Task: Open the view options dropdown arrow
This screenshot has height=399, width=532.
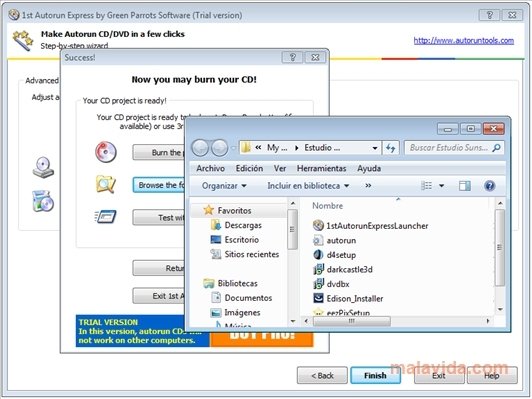Action: (x=441, y=186)
